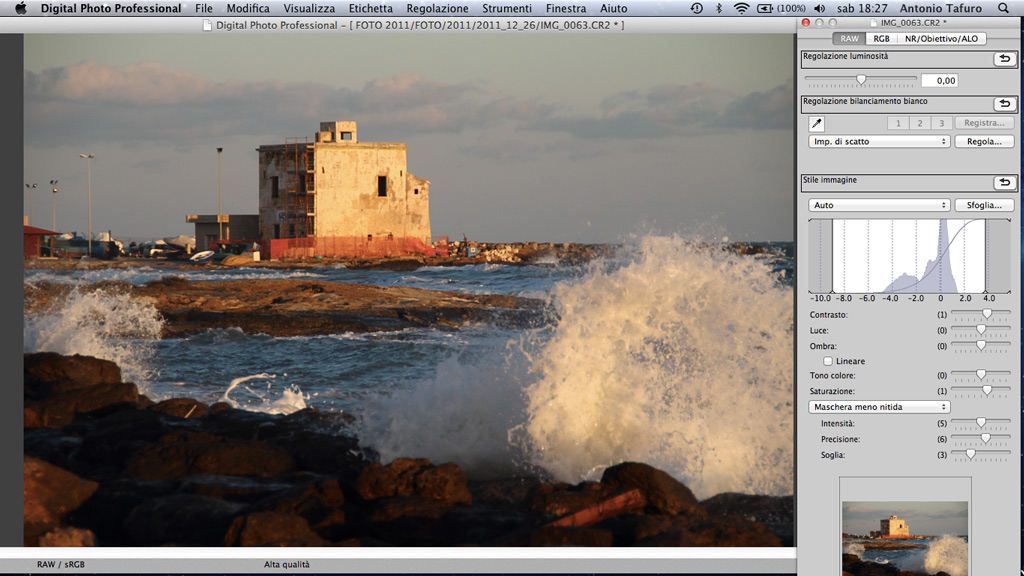This screenshot has height=576, width=1024.
Task: Switch to the RAW tab
Action: tap(849, 39)
